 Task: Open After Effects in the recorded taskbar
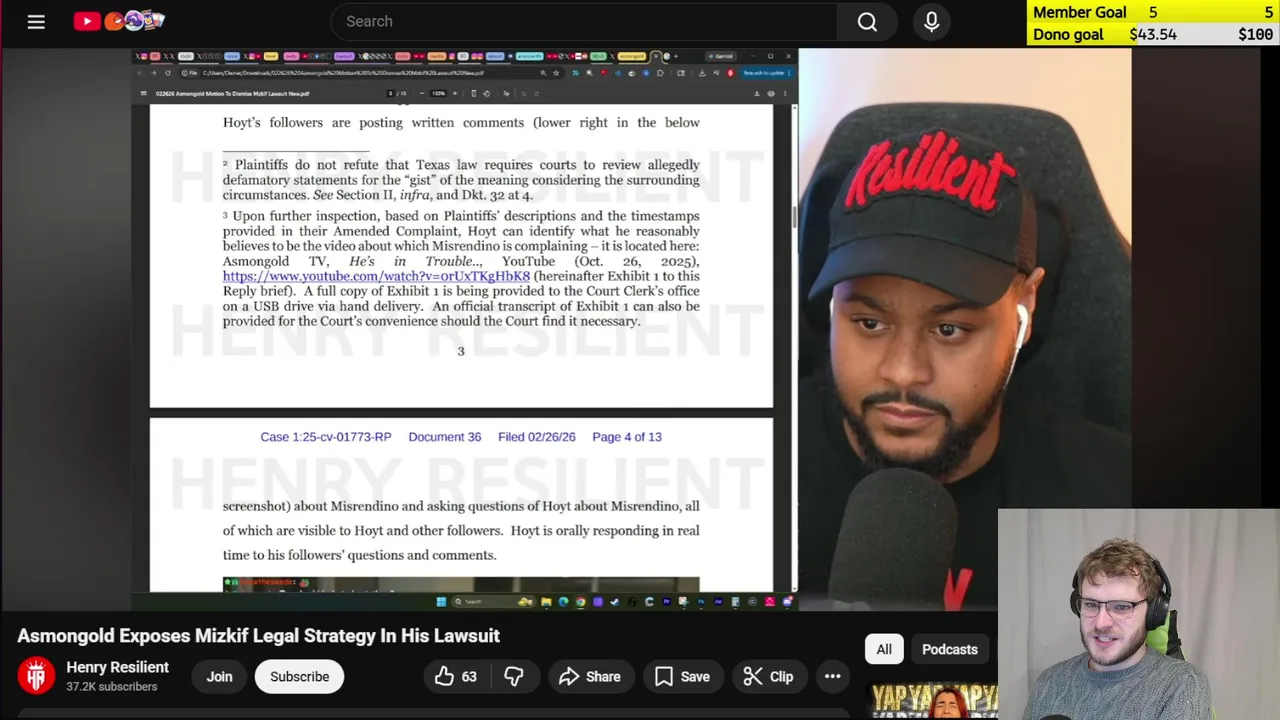pyautogui.click(x=718, y=602)
